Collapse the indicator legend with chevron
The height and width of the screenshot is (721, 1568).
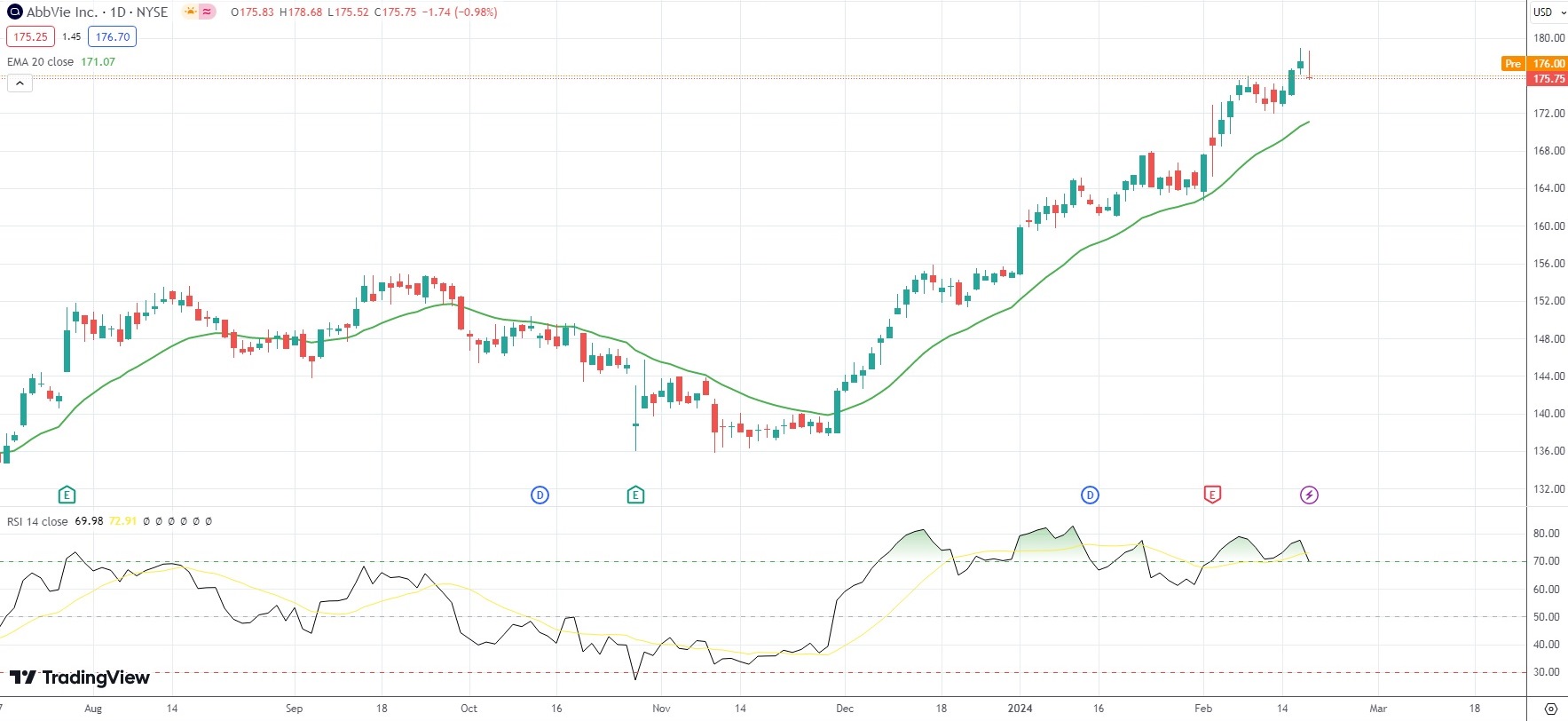(20, 83)
